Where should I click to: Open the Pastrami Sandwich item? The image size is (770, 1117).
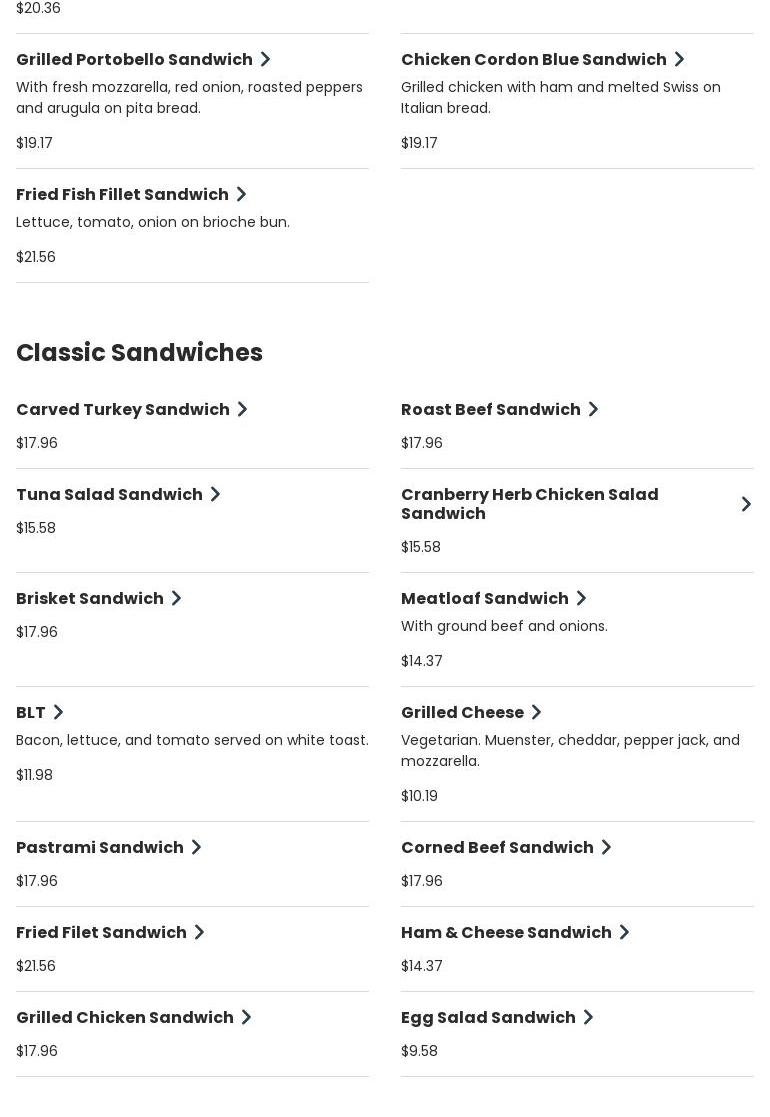click(100, 848)
